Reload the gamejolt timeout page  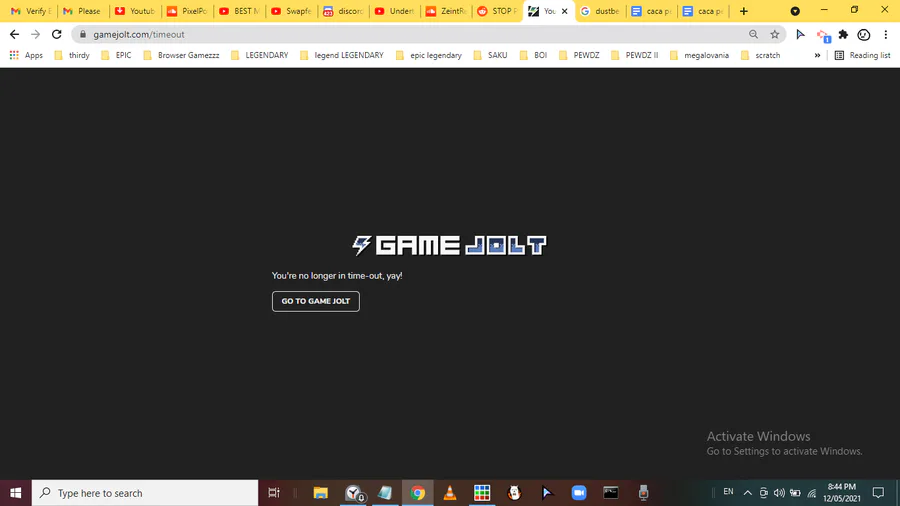point(56,34)
